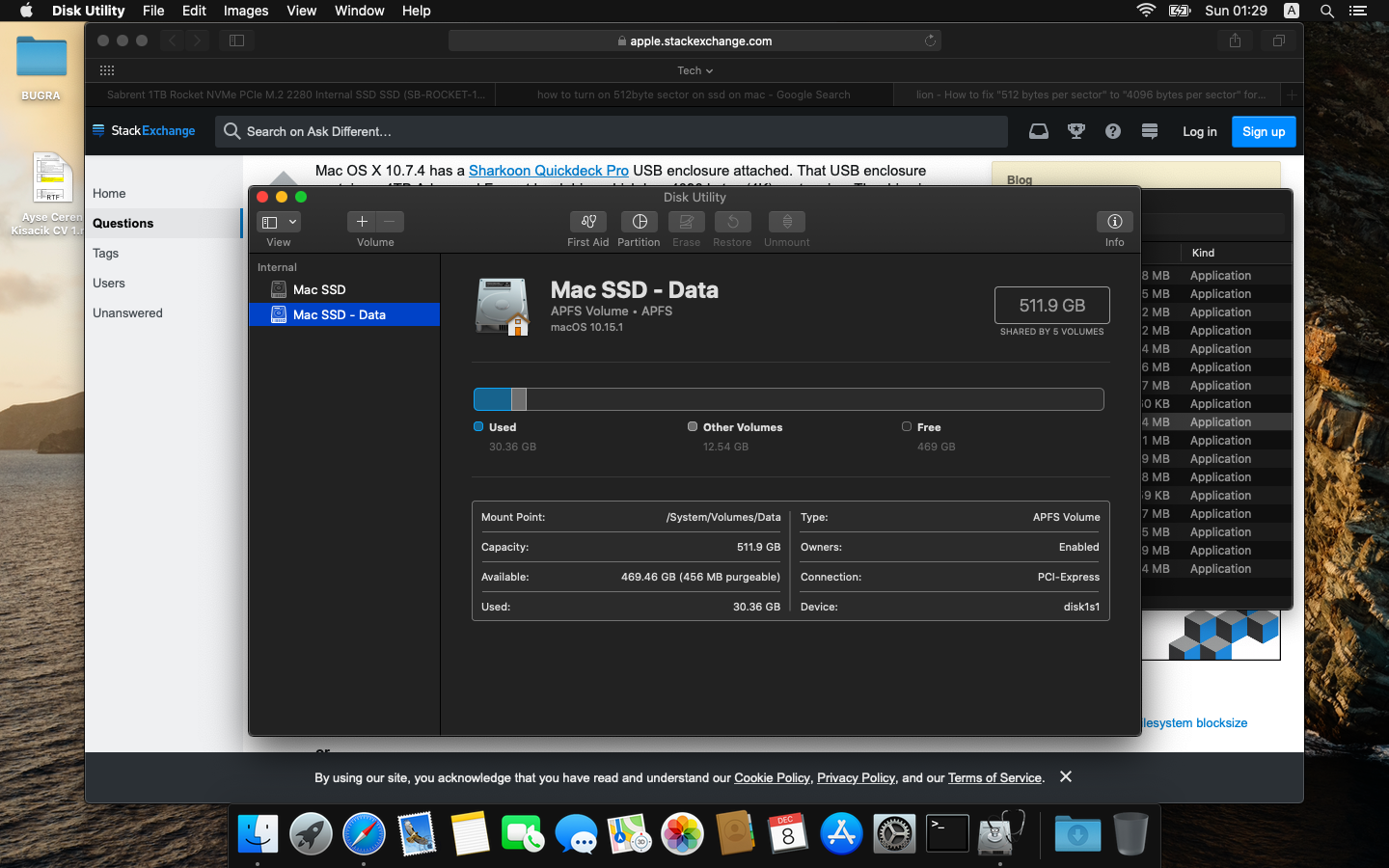Viewport: 1389px width, 868px height.
Task: Click the Wi-Fi status icon
Action: (1146, 11)
